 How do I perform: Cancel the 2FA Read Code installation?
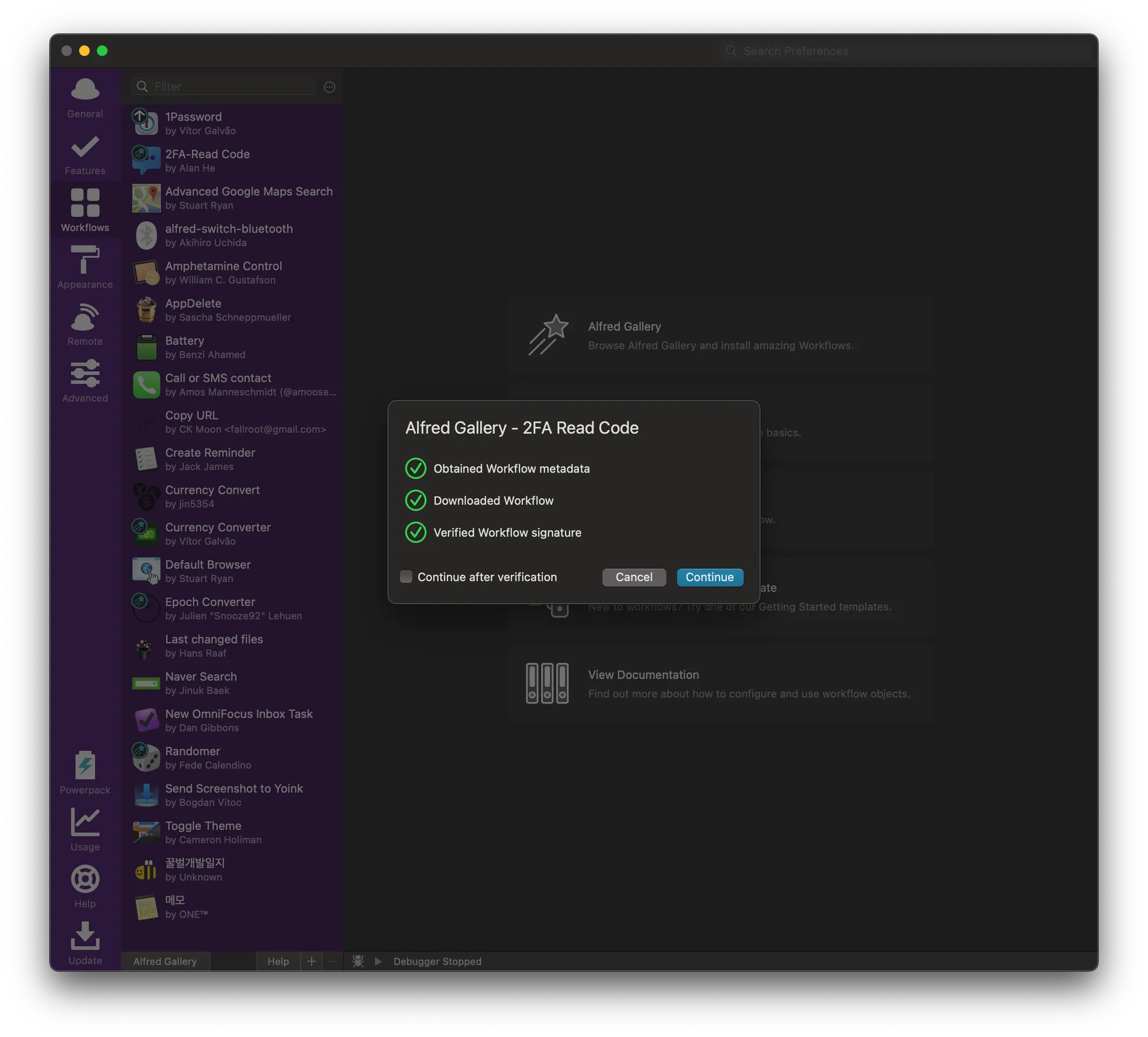634,577
